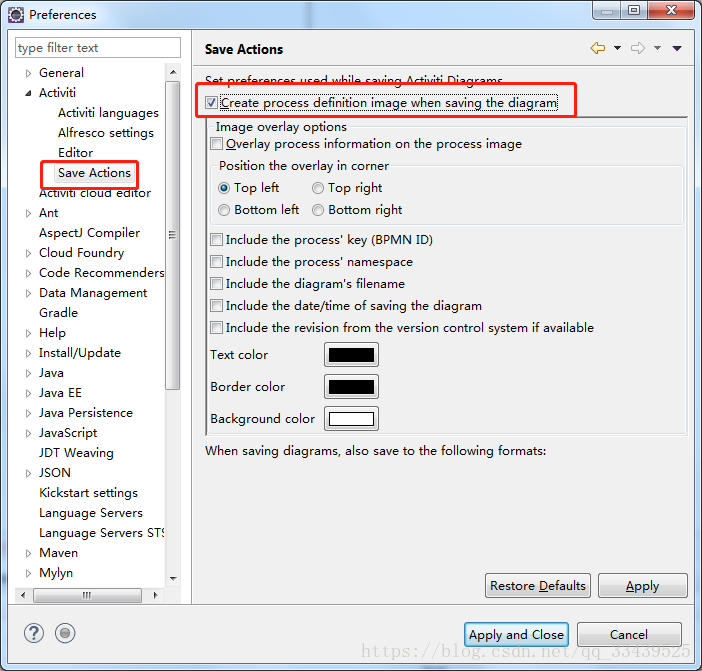The height and width of the screenshot is (671, 702).
Task: Open the Border color swatch picker
Action: (351, 387)
